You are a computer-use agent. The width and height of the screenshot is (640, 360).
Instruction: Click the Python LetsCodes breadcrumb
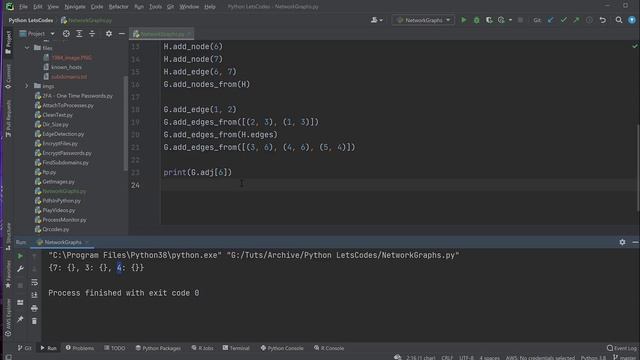(31, 20)
